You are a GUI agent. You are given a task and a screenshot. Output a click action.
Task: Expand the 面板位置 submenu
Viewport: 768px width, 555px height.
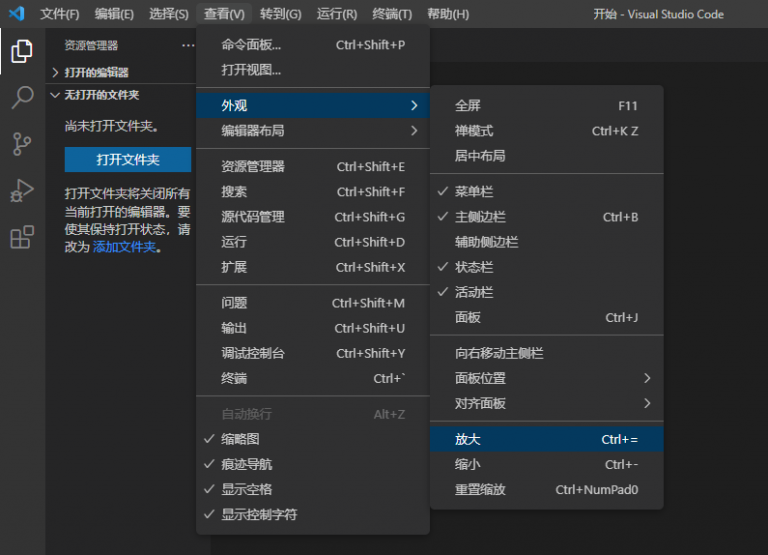547,378
